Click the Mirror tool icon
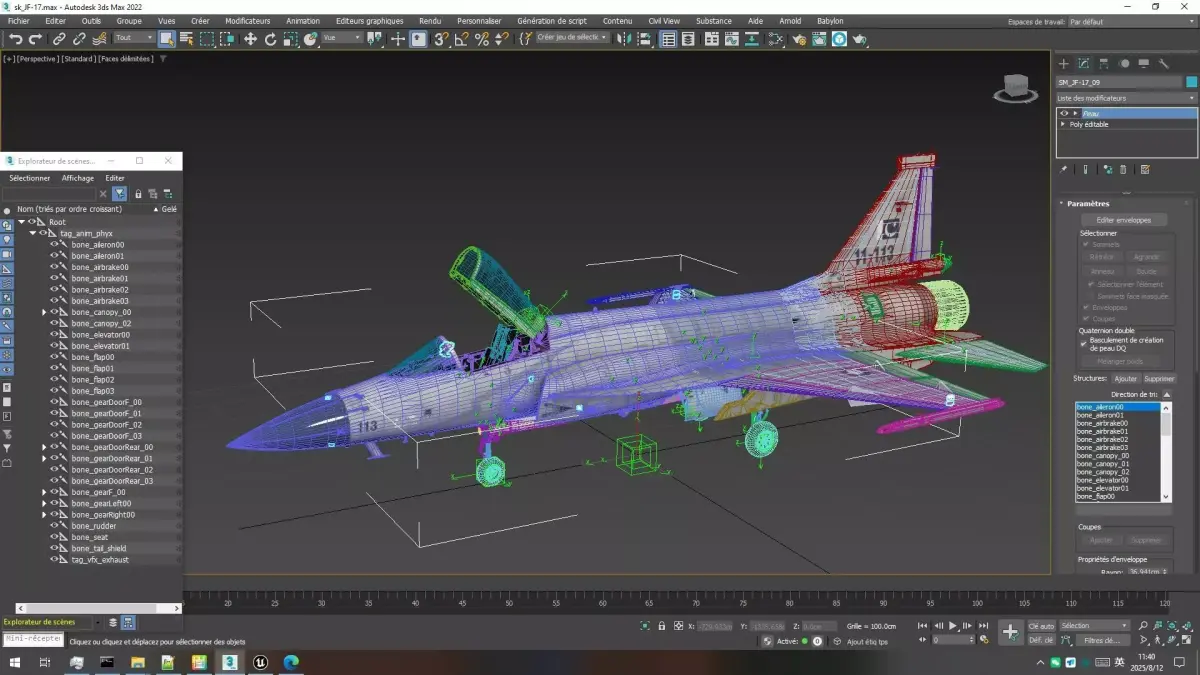Viewport: 1200px width, 675px height. (625, 39)
